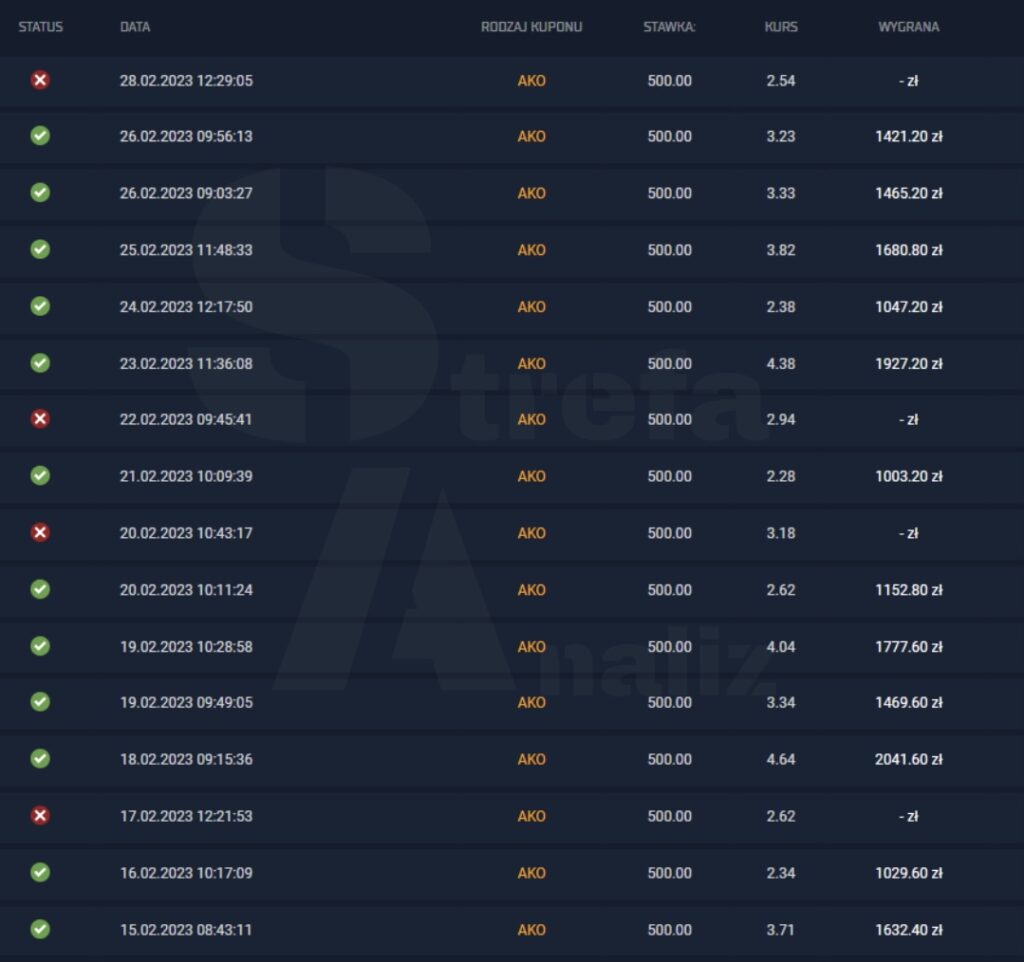Click the 4.64 odds value
Image resolution: width=1024 pixels, height=962 pixels.
(x=781, y=760)
